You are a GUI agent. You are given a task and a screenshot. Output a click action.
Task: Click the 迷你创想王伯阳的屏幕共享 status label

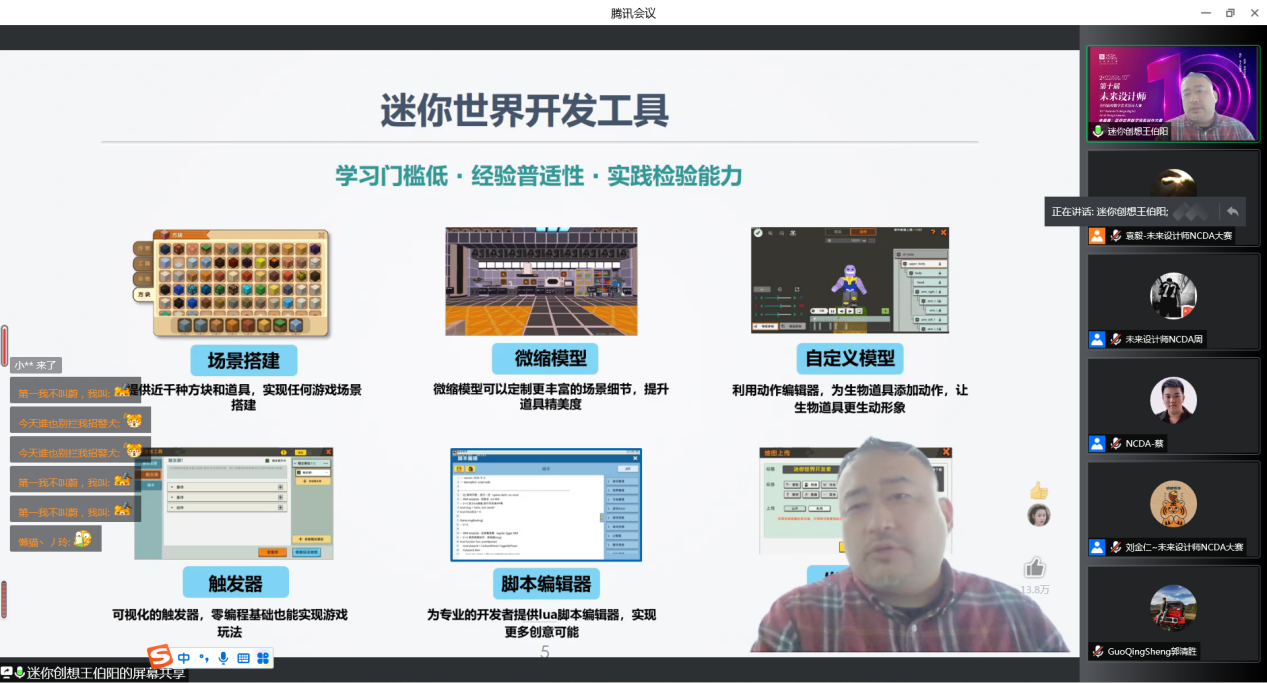[106, 673]
